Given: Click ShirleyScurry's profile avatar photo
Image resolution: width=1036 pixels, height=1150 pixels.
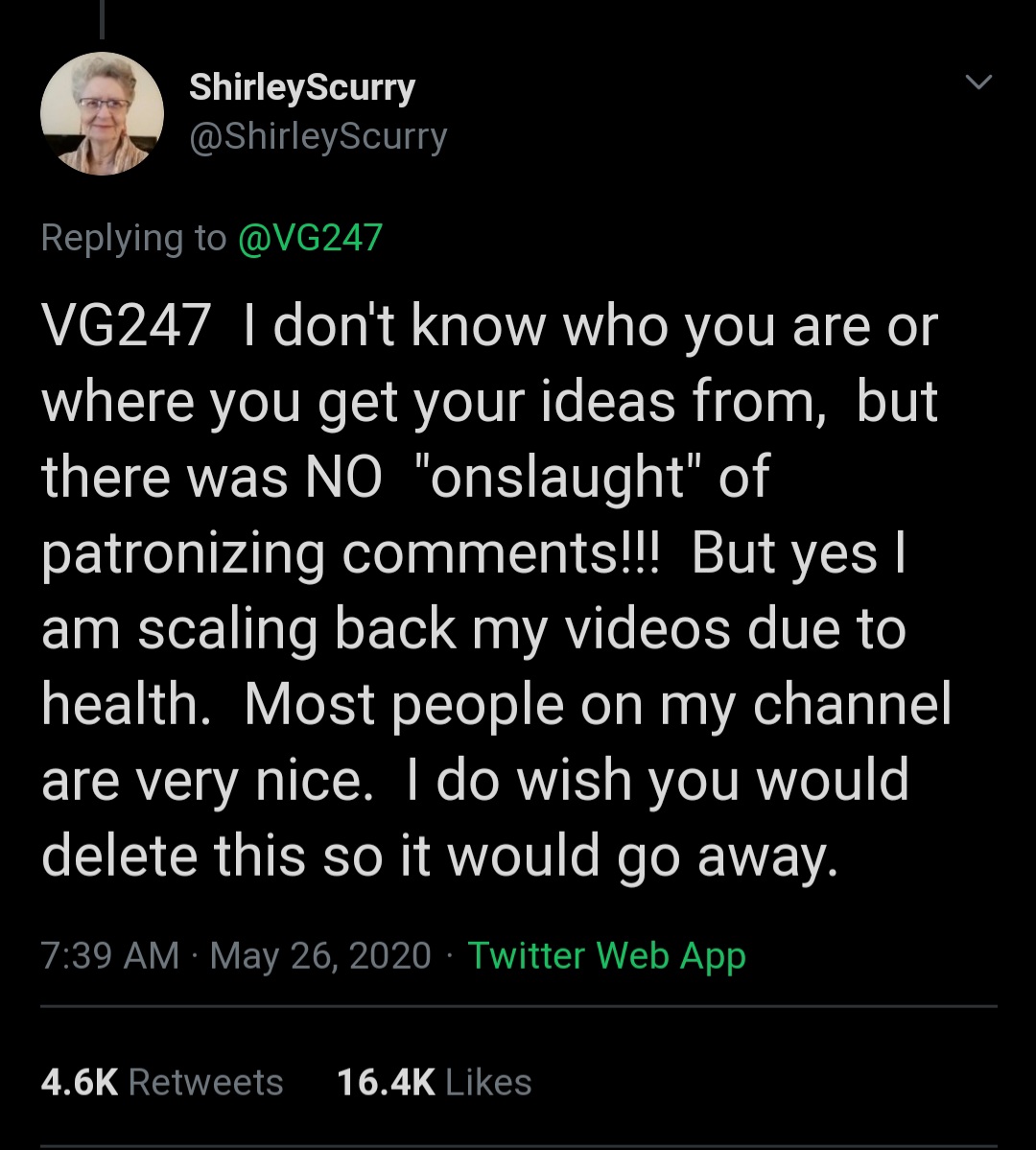Looking at the screenshot, I should point(102,113).
